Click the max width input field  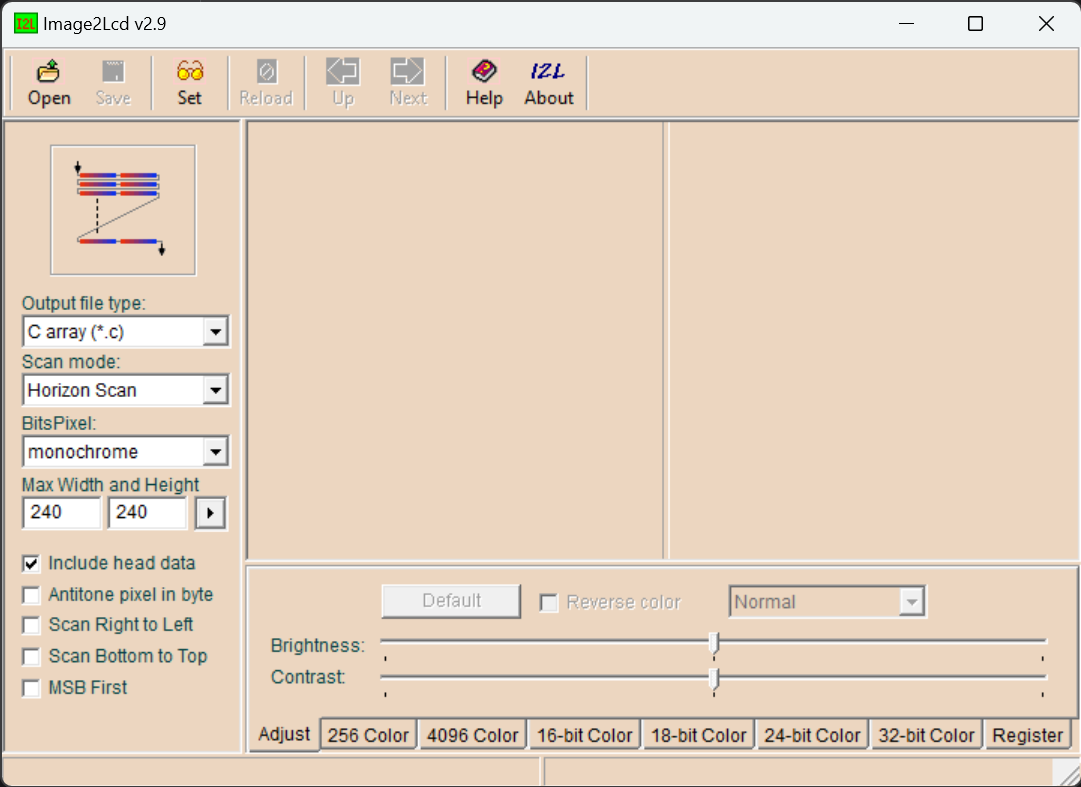pos(61,513)
